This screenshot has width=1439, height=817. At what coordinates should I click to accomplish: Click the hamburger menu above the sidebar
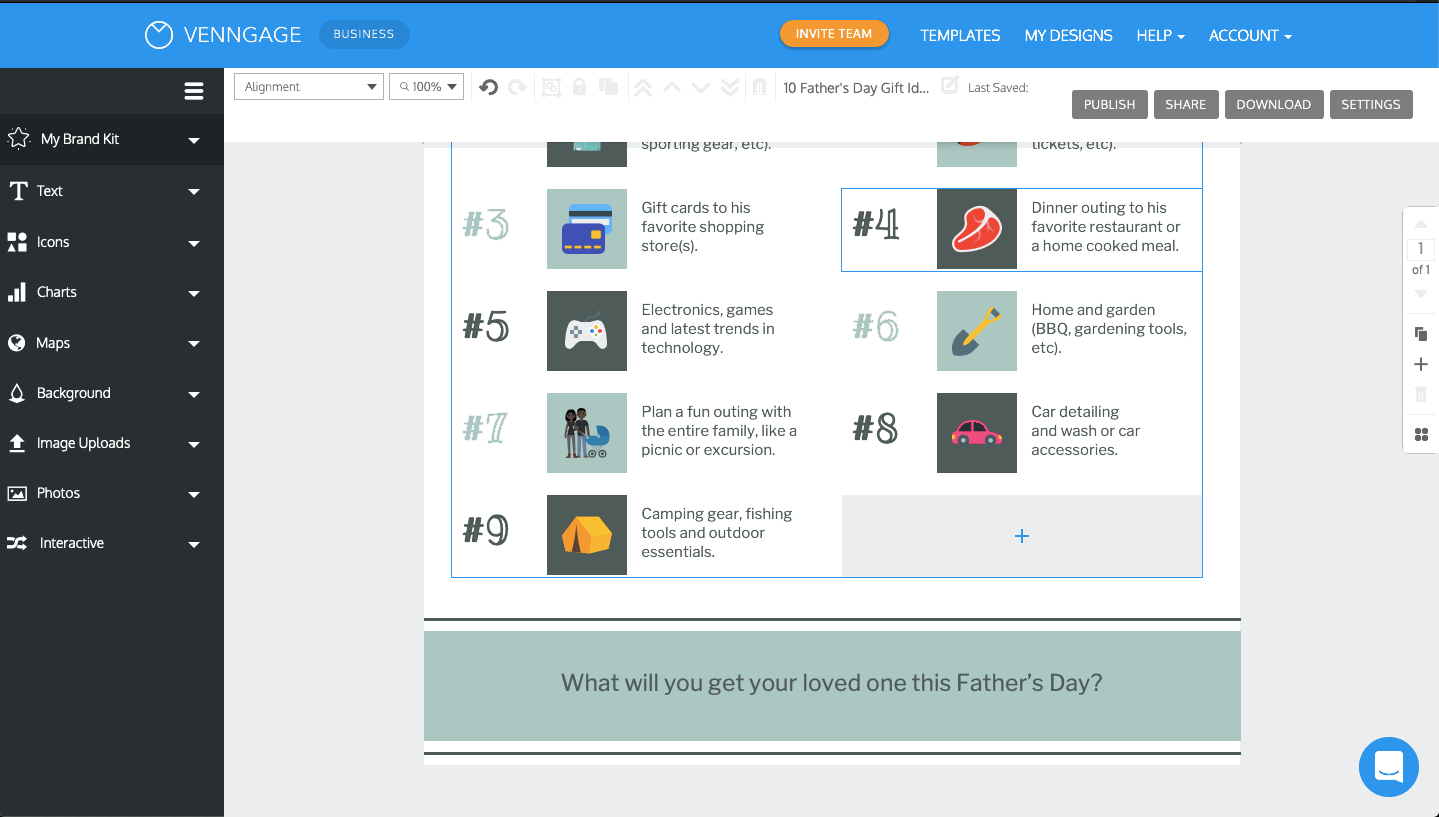(193, 90)
